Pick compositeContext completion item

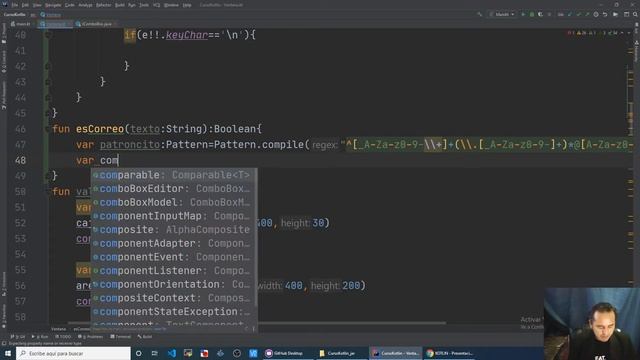(x=173, y=298)
